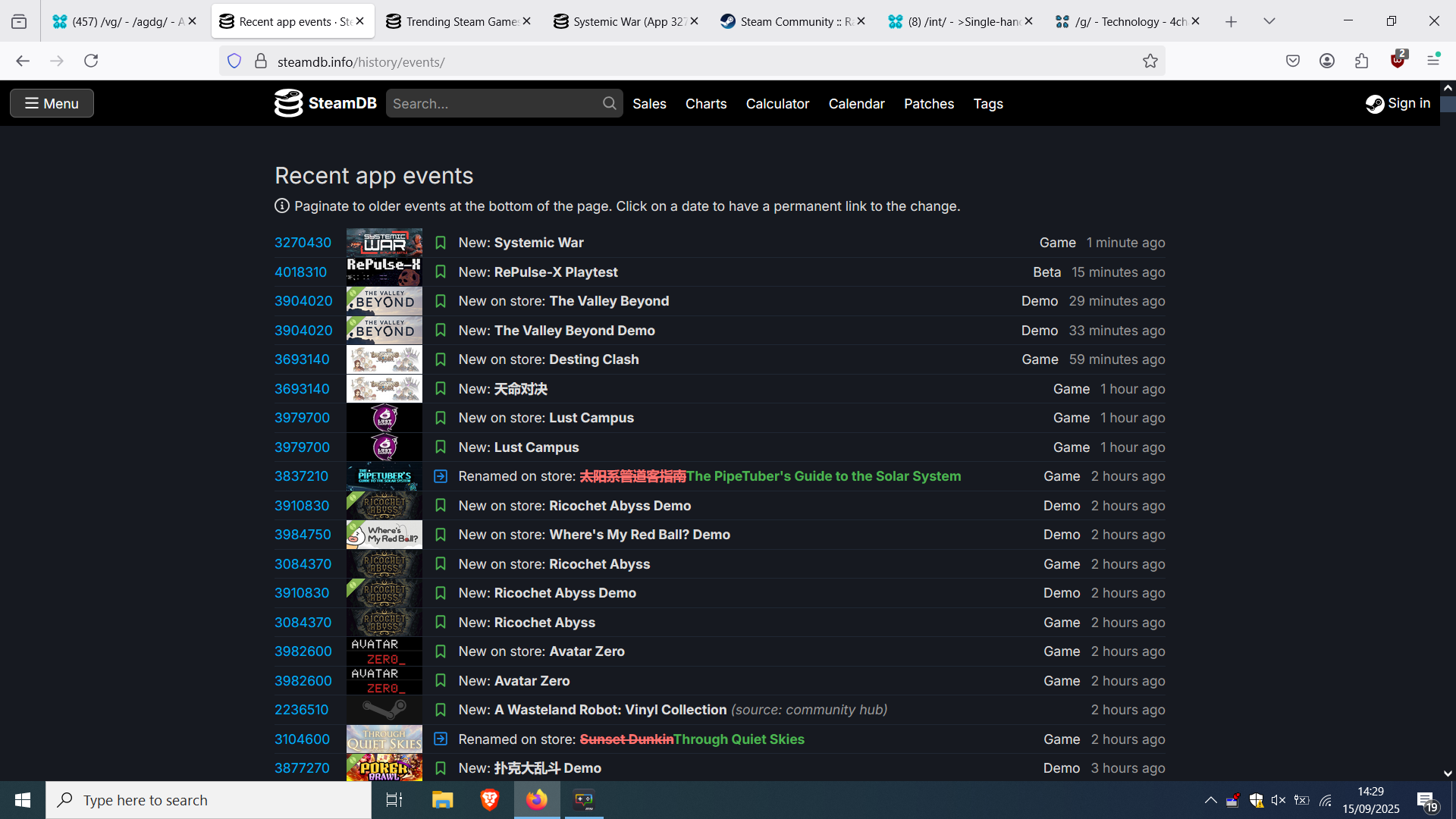Click bookmark icon for DestING Clash row
The image size is (1456, 819).
click(441, 359)
